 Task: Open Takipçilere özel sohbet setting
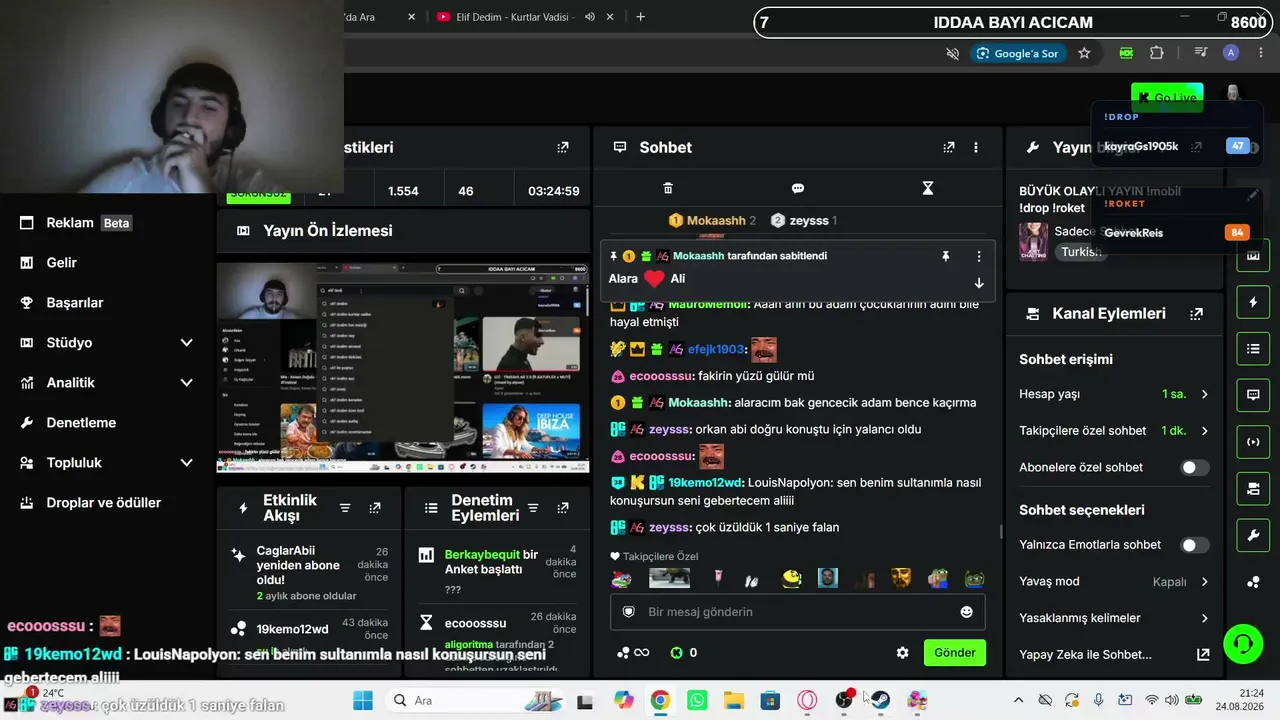(1114, 431)
